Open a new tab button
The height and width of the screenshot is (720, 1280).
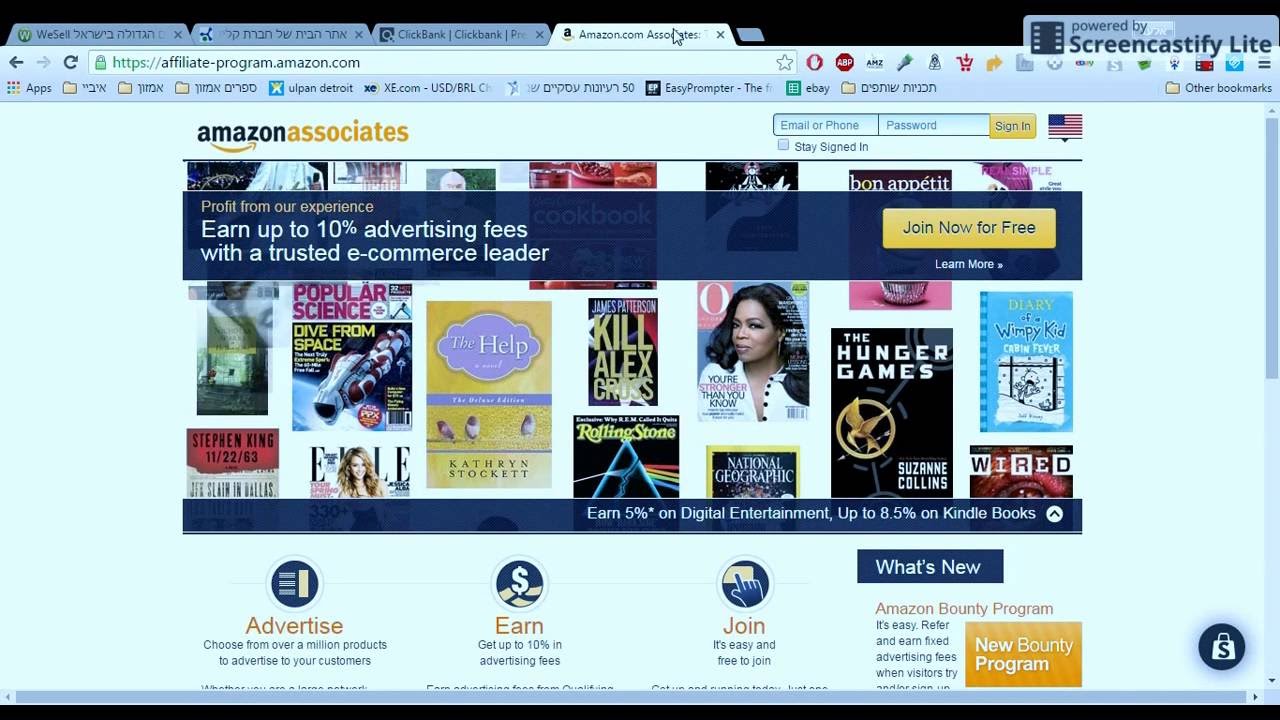750,34
